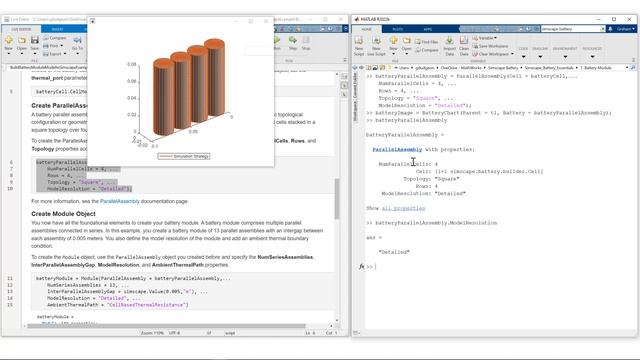Screen dimensions: 640x360
Task: Click the documentation search field in MATLAB
Action: point(572,29)
